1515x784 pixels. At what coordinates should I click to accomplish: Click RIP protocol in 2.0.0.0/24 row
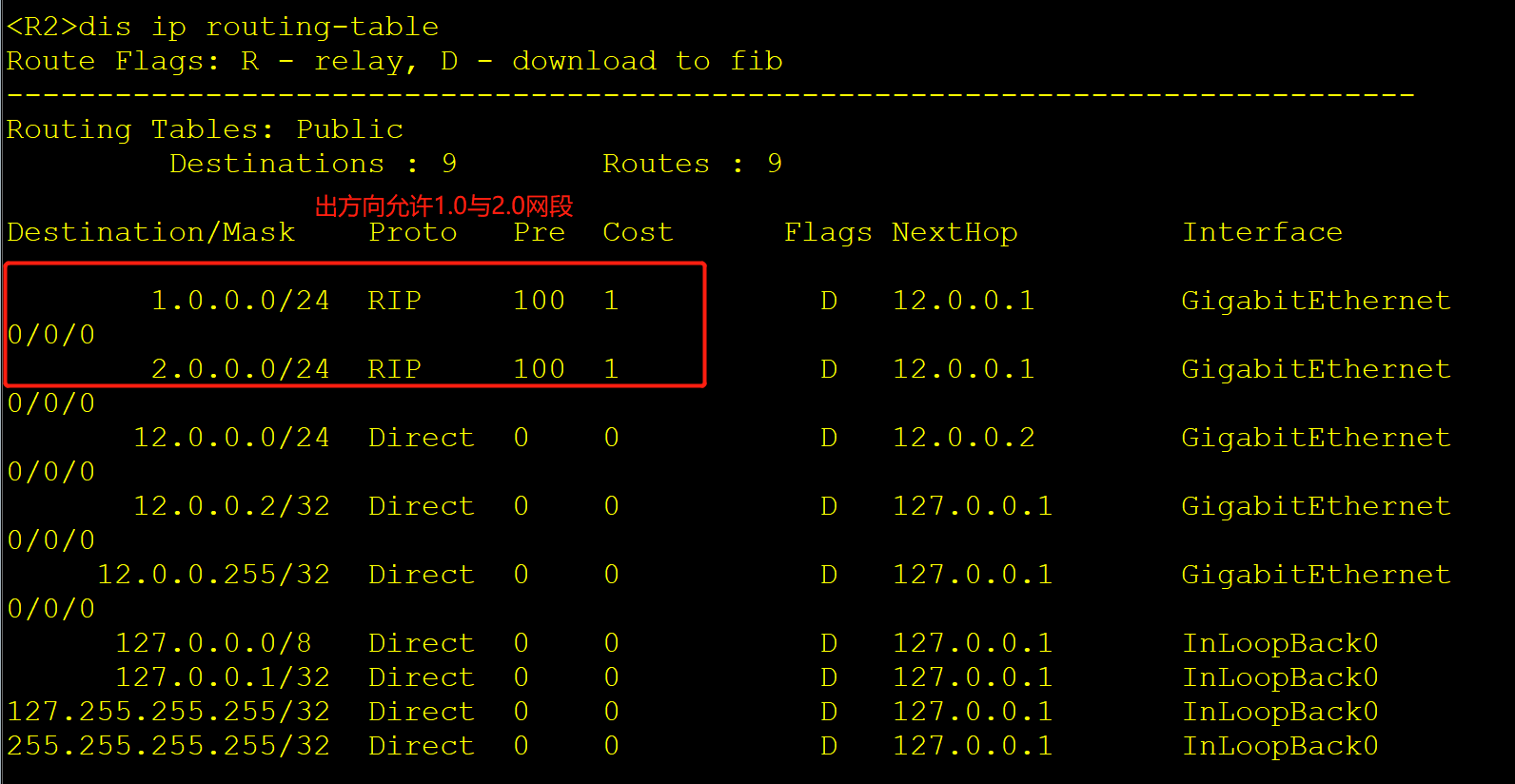[x=395, y=369]
